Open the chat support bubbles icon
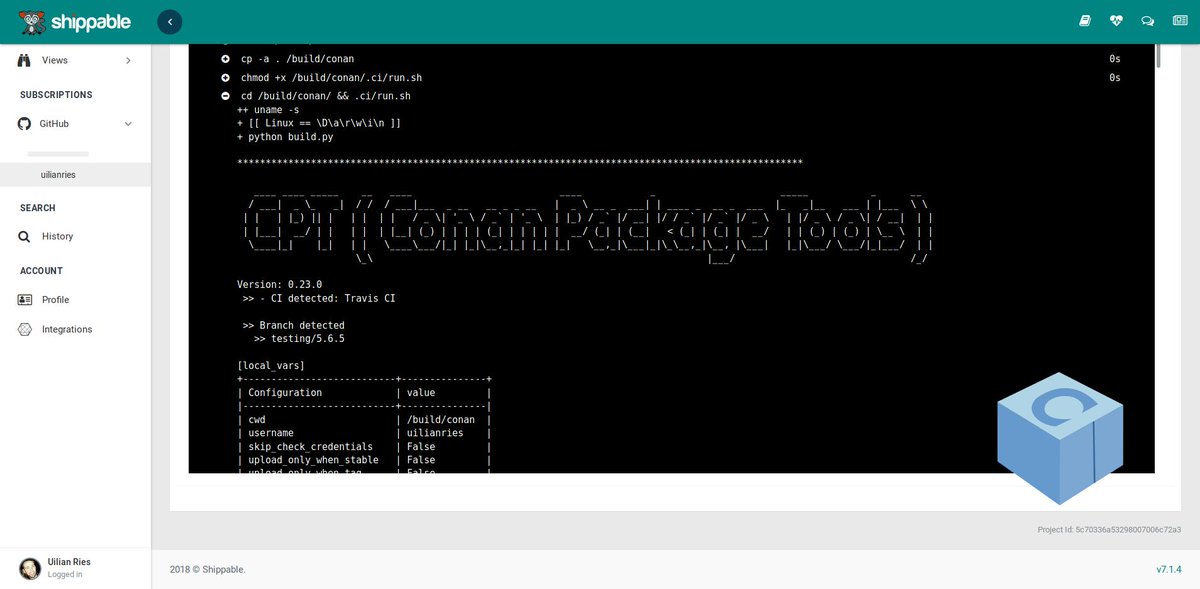 tap(1148, 21)
